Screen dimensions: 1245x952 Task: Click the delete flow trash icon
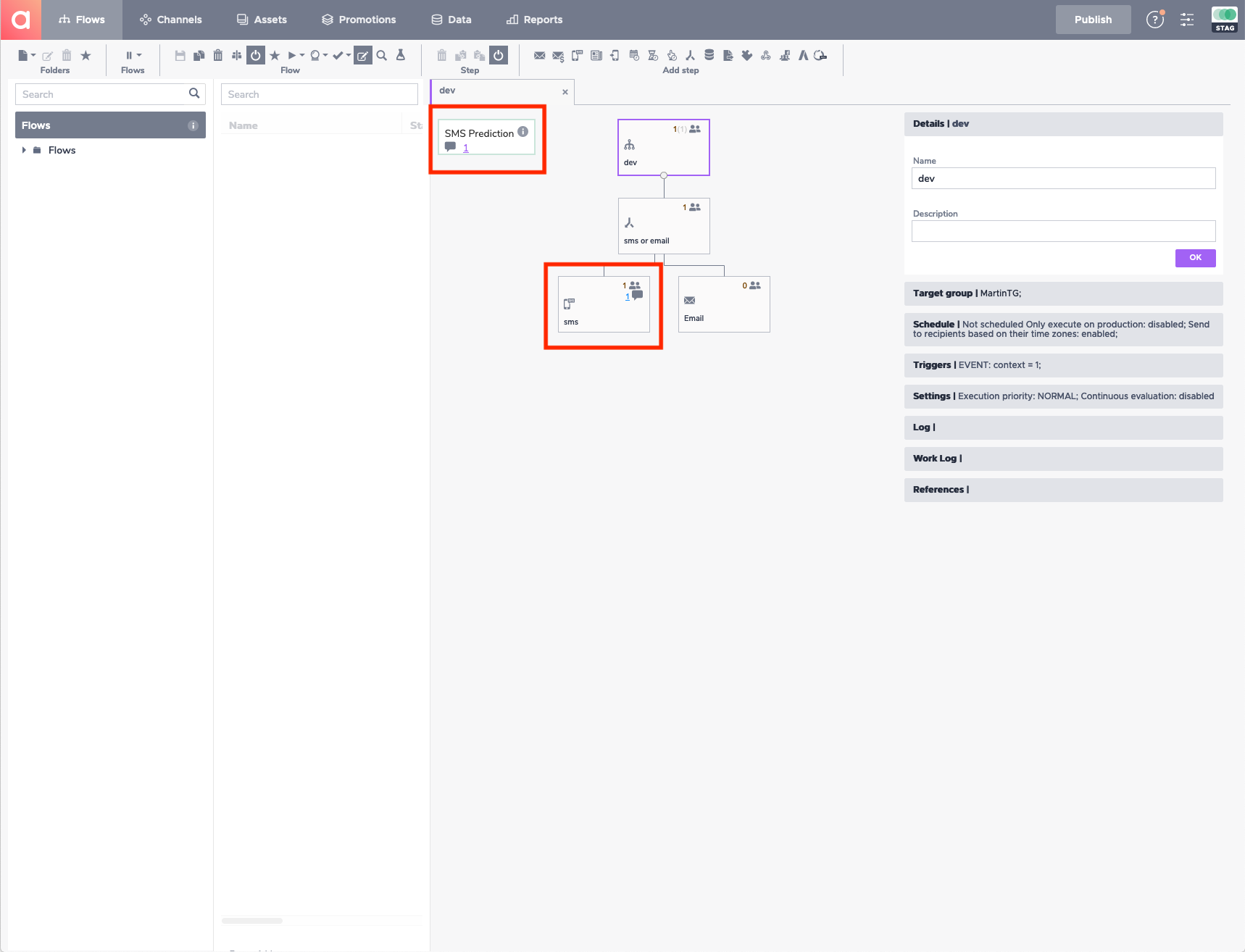(218, 55)
